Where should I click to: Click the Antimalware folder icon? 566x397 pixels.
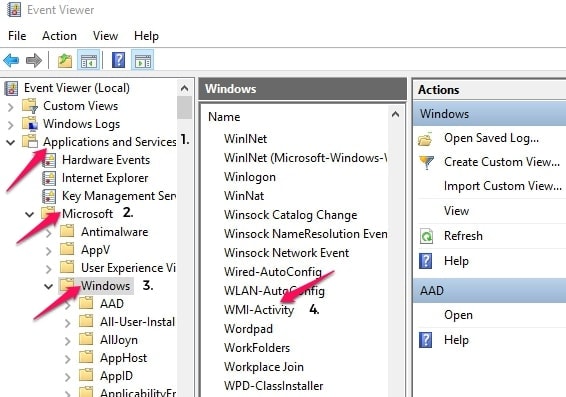pos(67,231)
